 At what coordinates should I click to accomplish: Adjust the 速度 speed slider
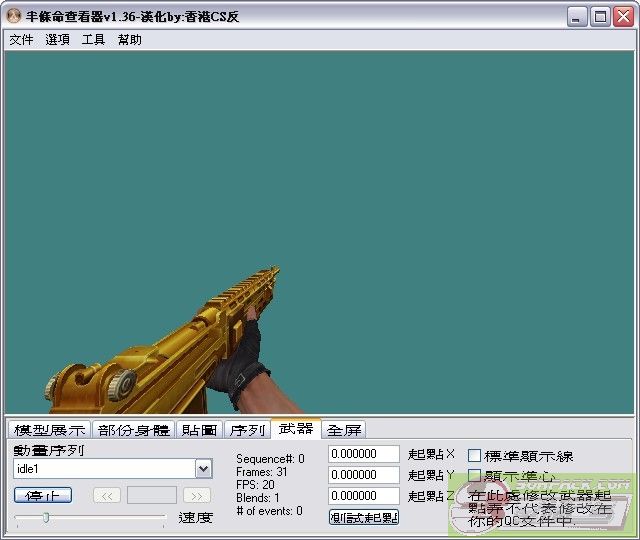coord(45,517)
